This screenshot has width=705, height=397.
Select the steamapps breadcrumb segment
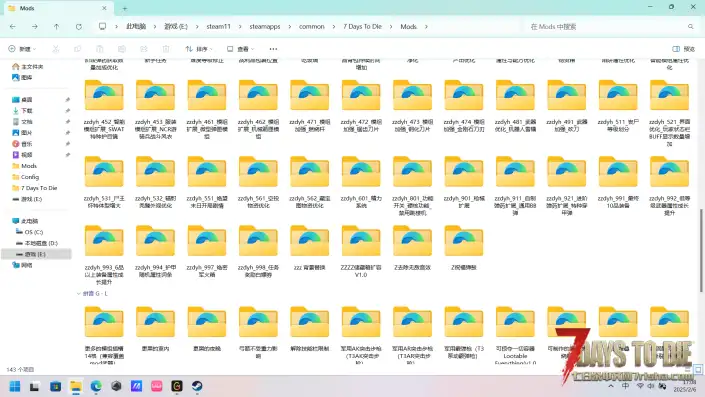[265, 27]
